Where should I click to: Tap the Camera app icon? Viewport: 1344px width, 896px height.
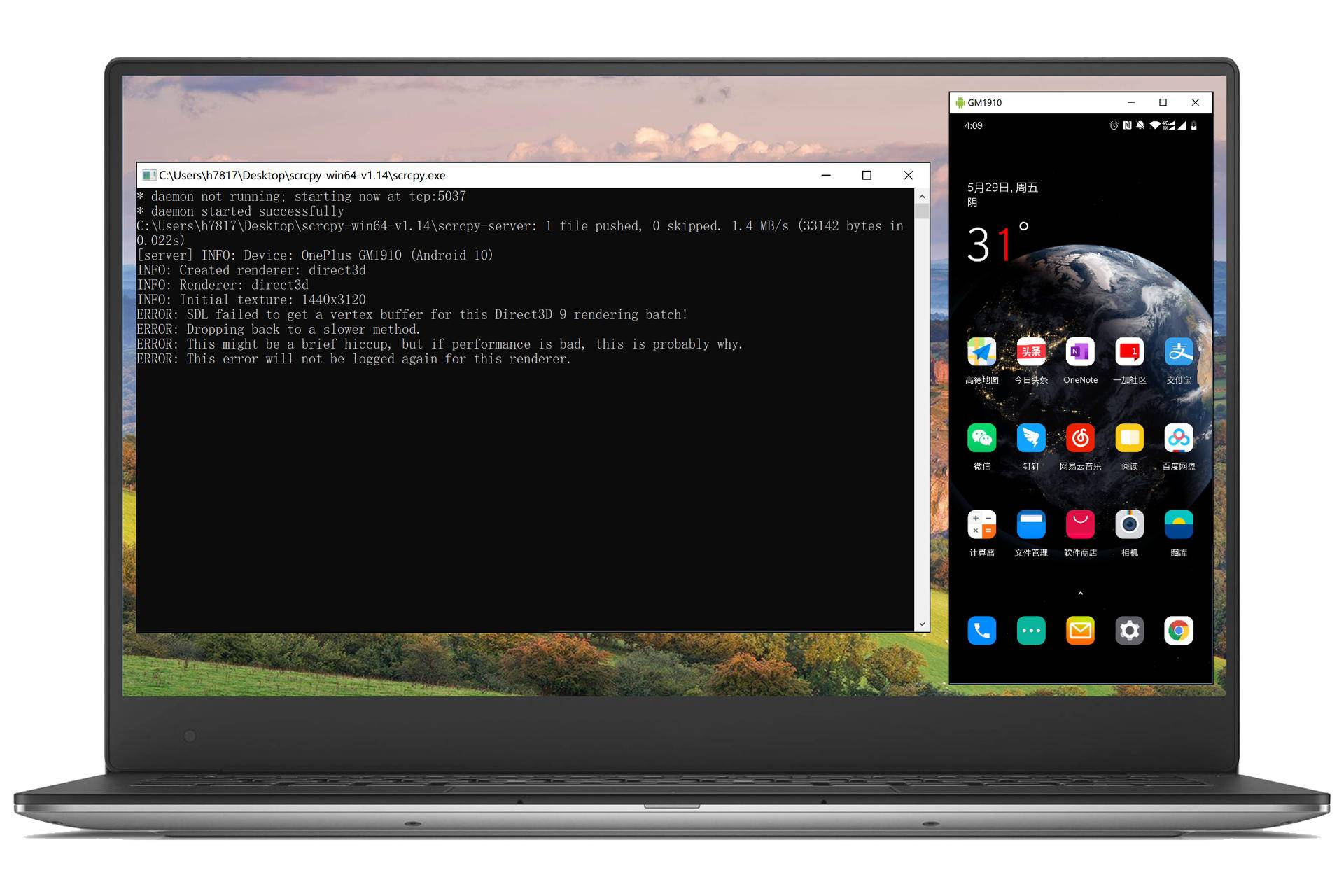pos(1129,525)
